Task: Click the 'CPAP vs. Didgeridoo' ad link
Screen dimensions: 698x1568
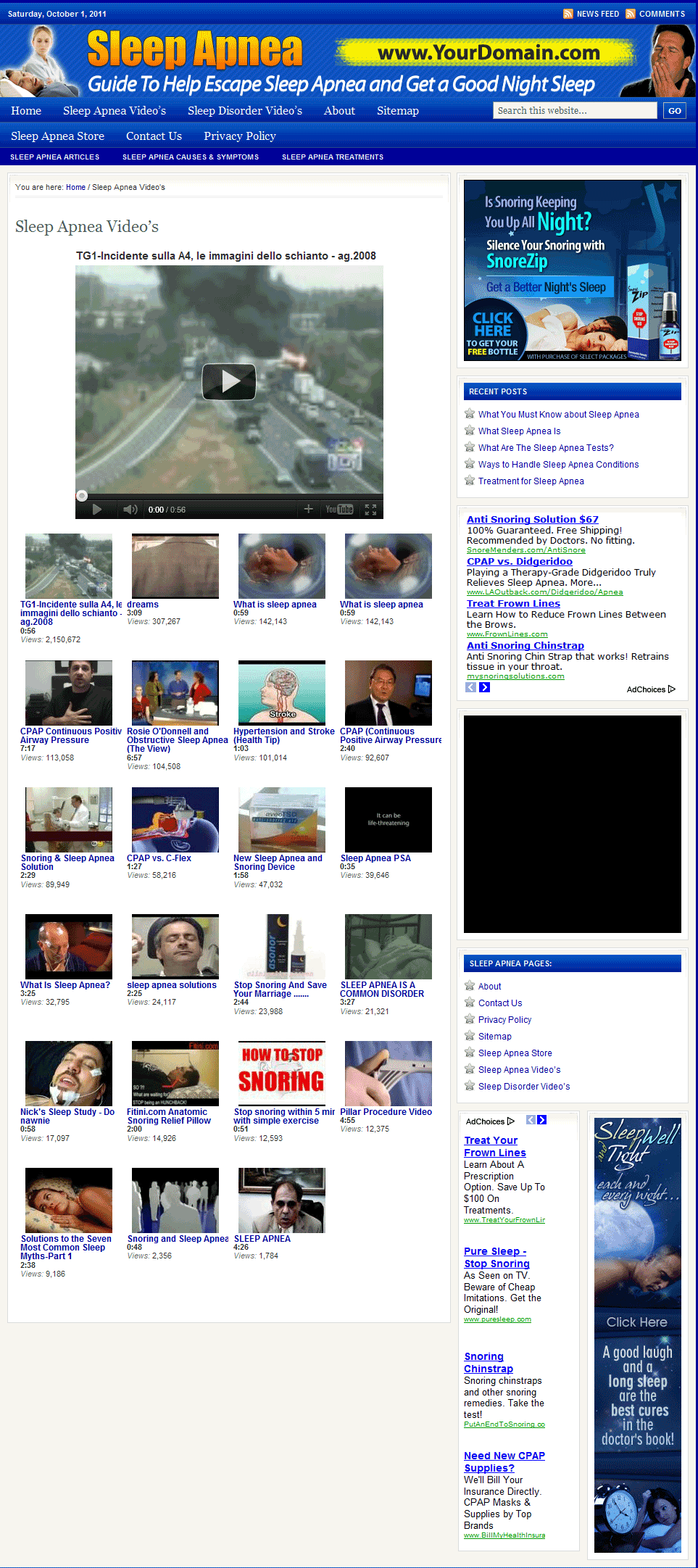Action: click(520, 561)
